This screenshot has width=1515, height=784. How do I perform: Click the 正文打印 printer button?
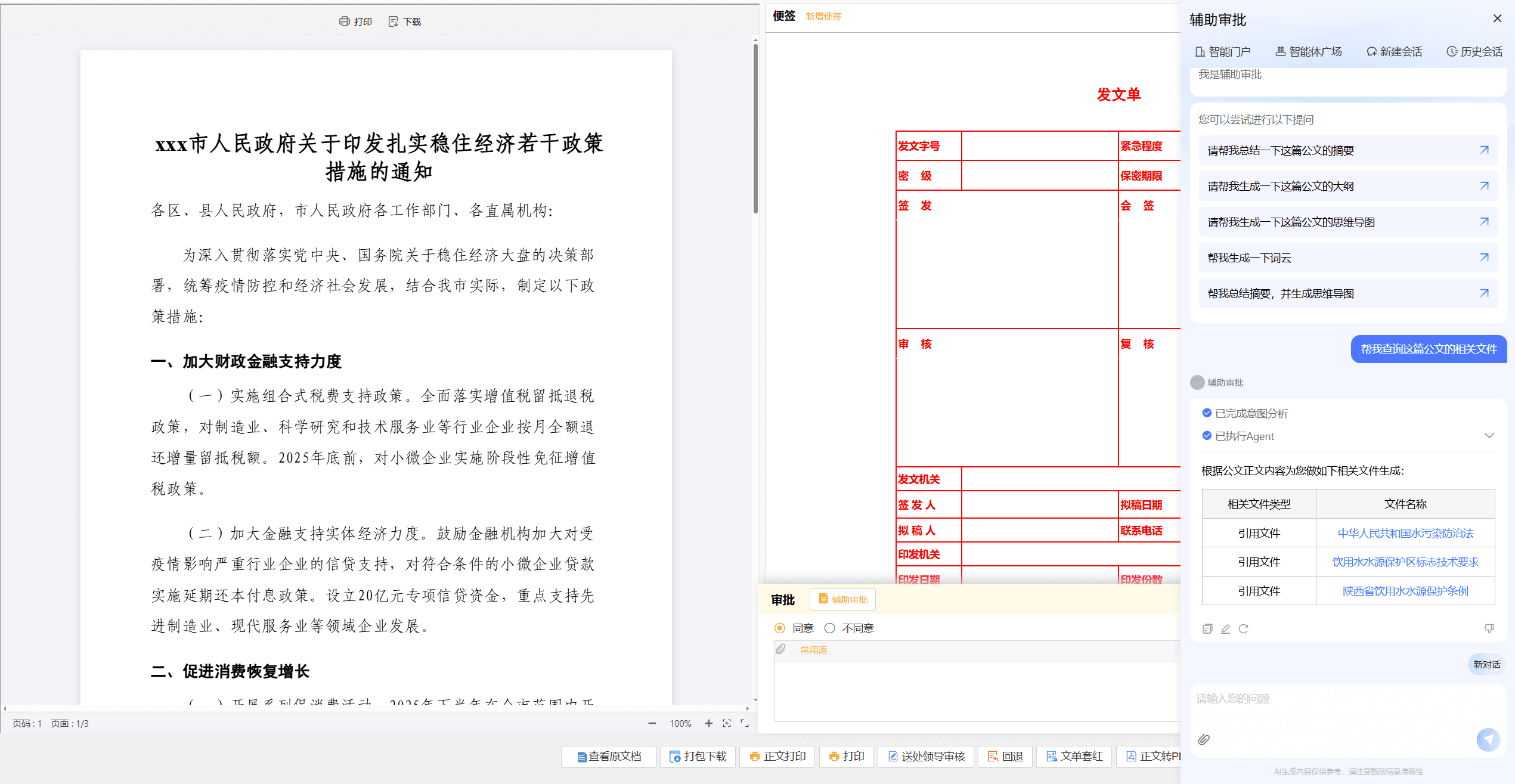[x=777, y=757]
